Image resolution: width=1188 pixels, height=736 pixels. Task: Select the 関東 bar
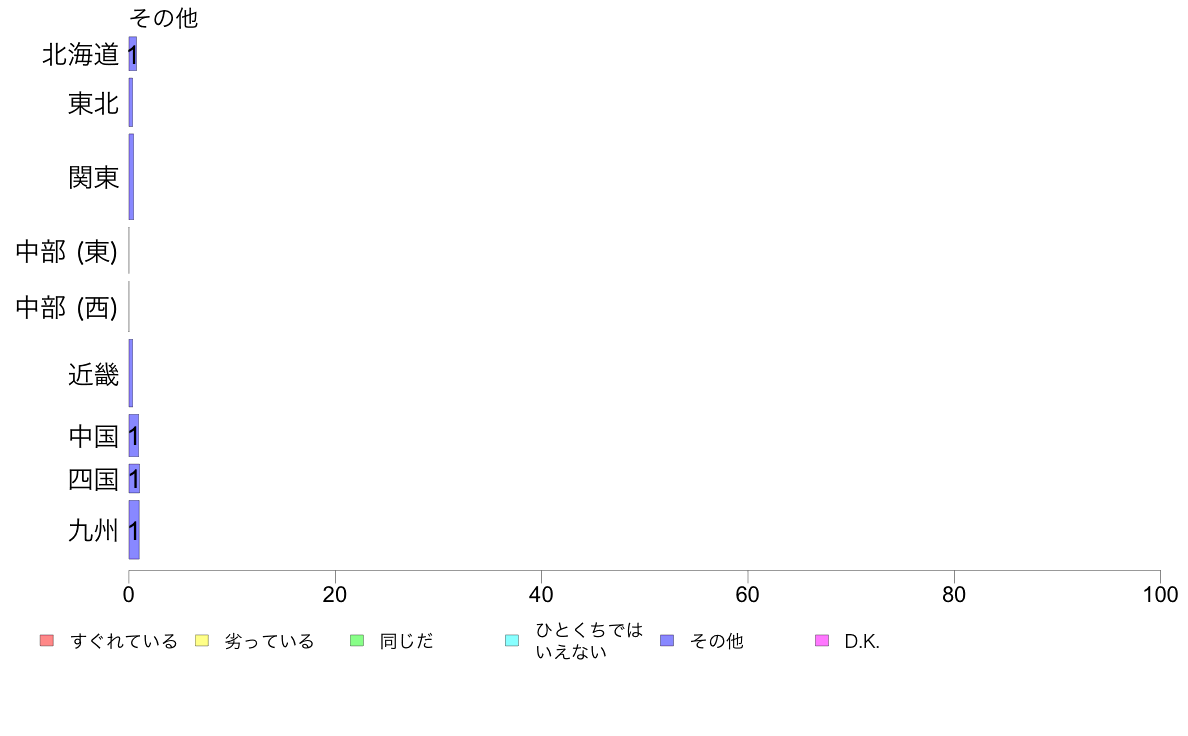(131, 177)
